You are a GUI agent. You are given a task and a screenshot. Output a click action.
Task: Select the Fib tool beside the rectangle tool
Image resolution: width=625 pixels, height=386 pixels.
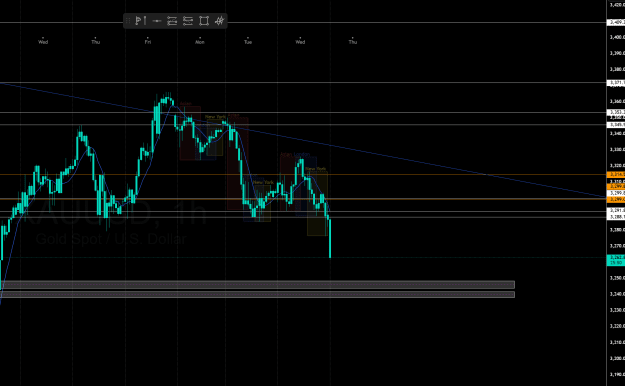pos(188,21)
